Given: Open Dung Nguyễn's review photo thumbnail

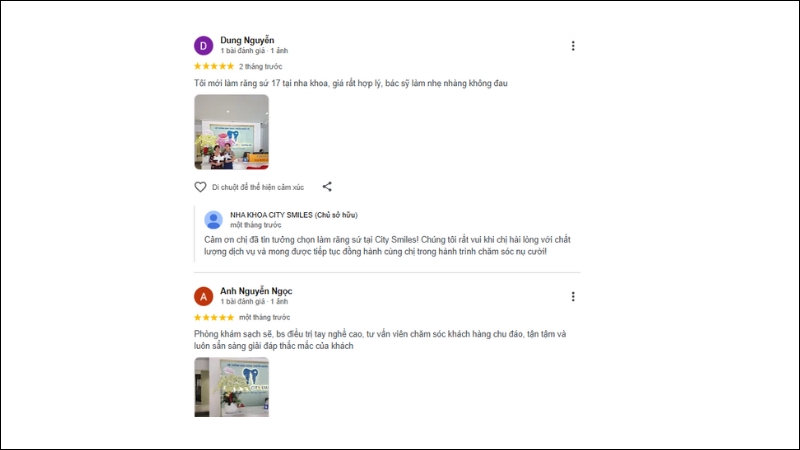Looking at the screenshot, I should (232, 132).
